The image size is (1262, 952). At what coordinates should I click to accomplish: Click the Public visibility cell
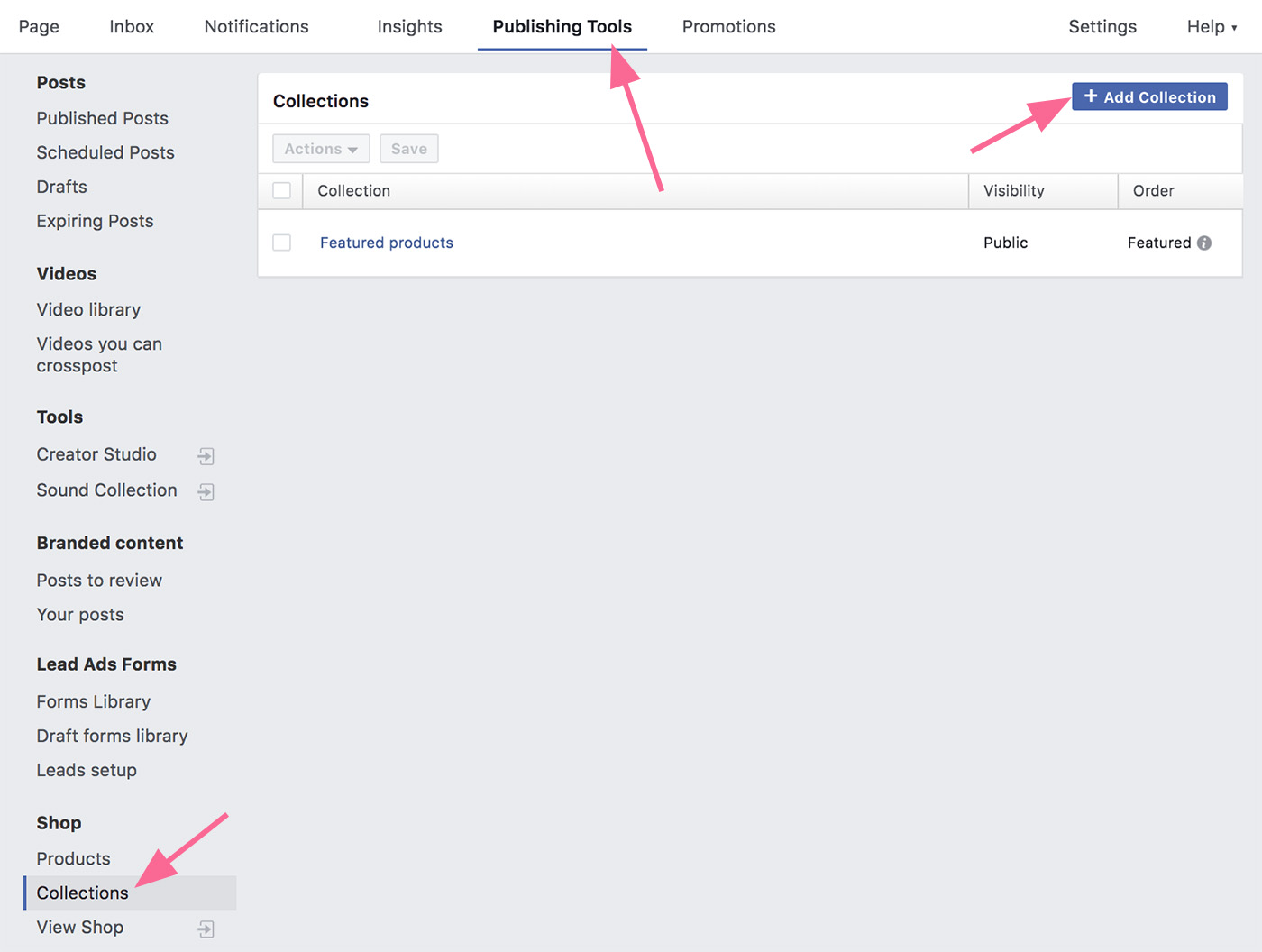tap(1006, 243)
